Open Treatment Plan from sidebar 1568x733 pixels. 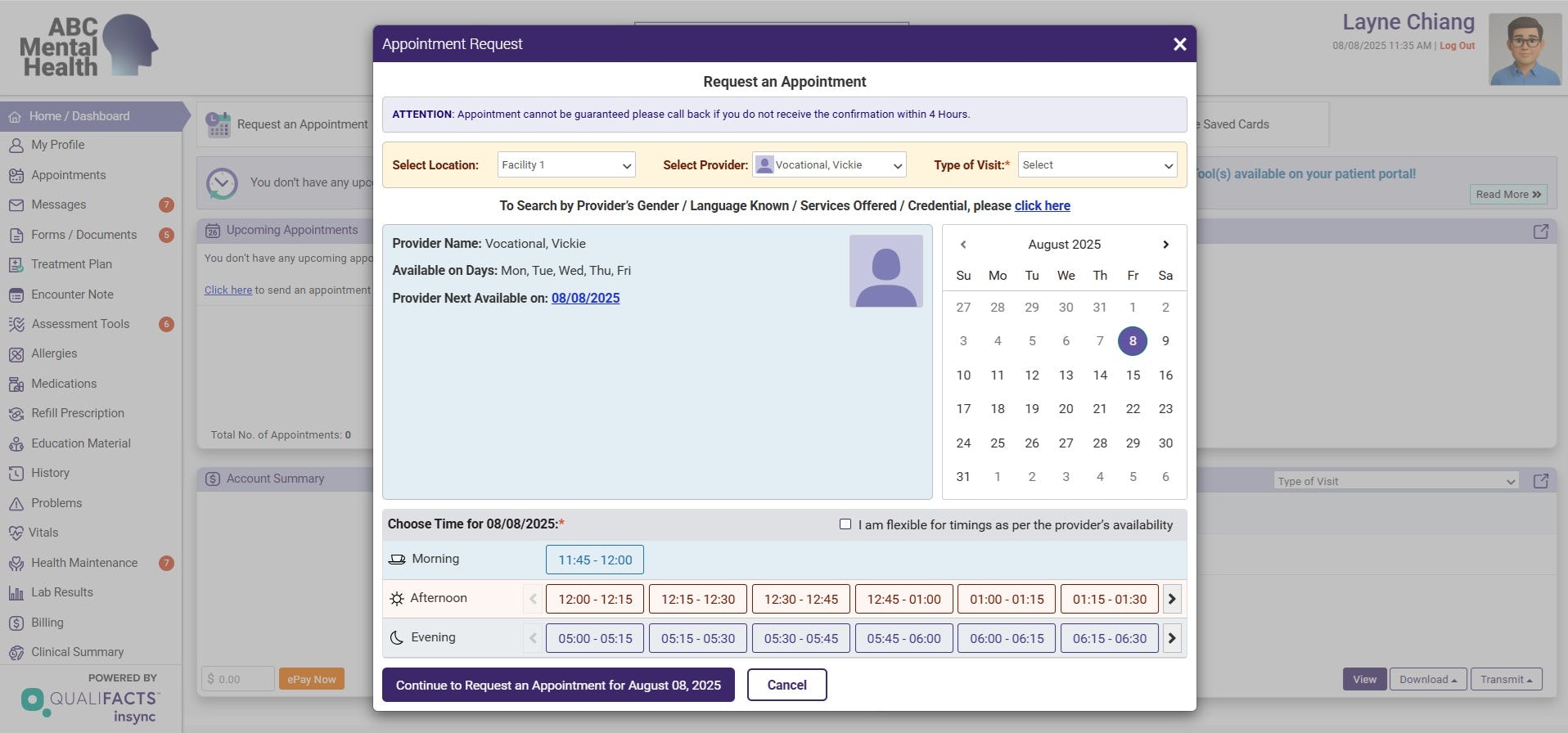pos(71,264)
